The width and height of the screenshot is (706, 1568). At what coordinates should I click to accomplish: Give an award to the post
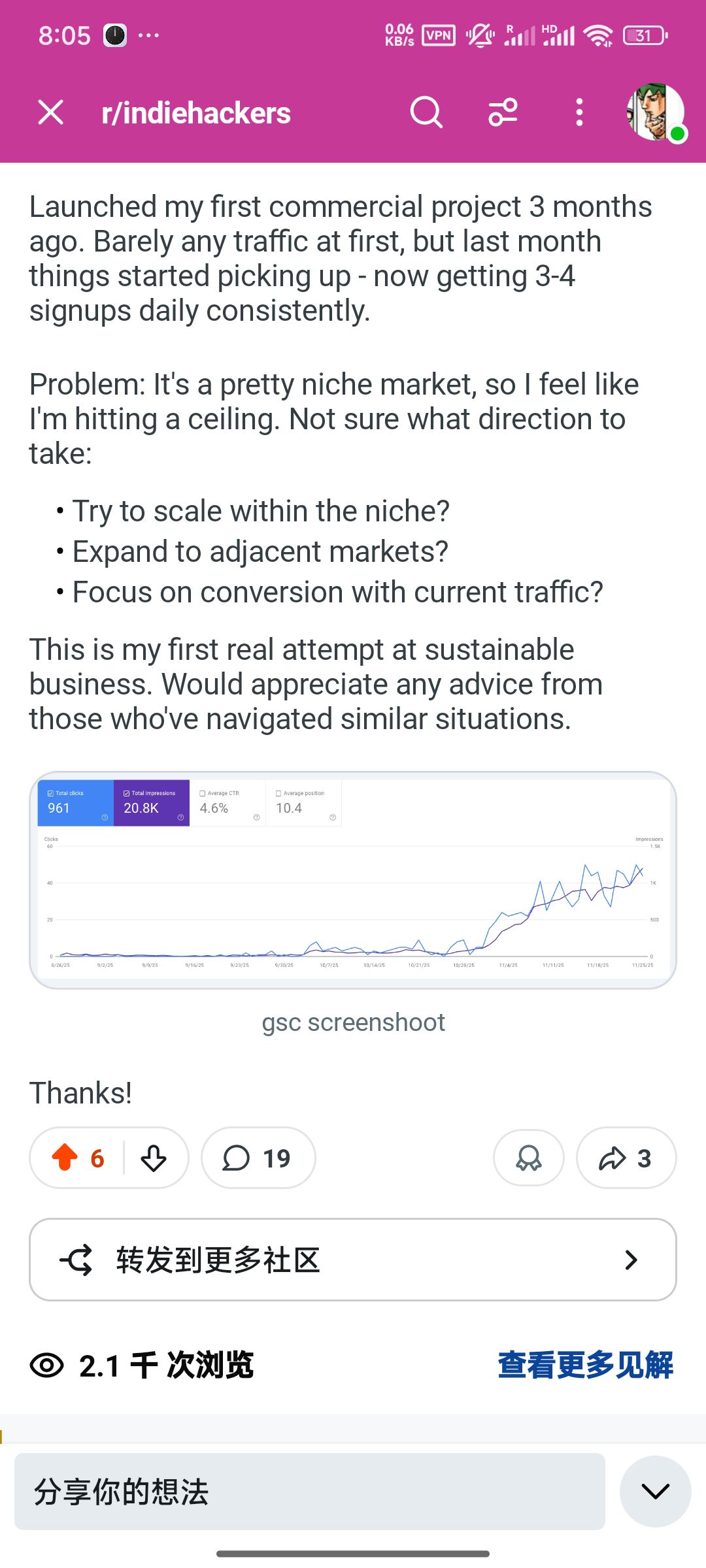528,1158
